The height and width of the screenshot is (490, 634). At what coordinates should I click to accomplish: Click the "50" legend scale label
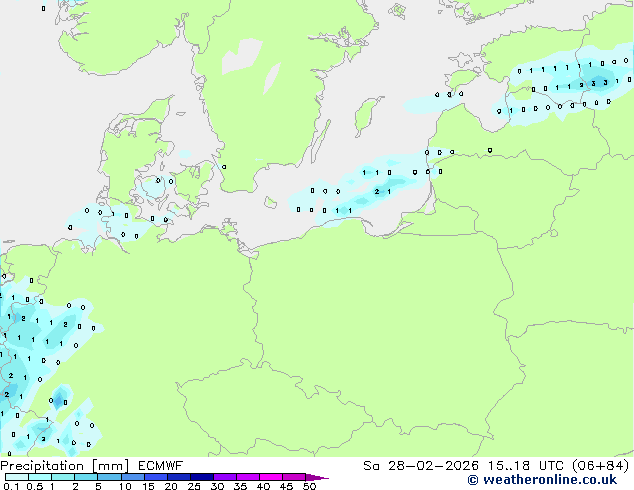[309, 486]
